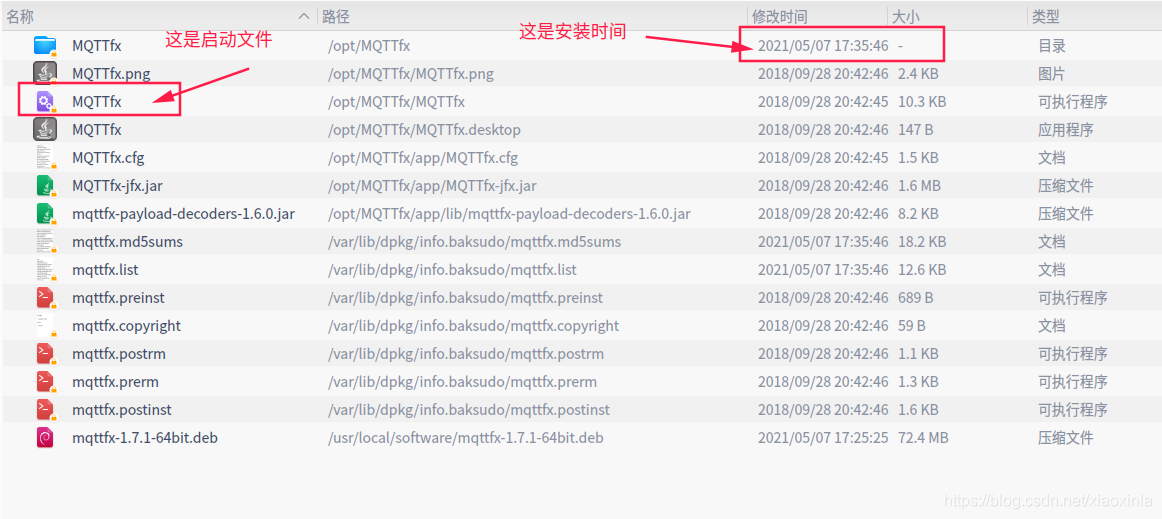Image resolution: width=1162 pixels, height=519 pixels.
Task: Click the 12.6 KB size value
Action: pyautogui.click(x=921, y=270)
